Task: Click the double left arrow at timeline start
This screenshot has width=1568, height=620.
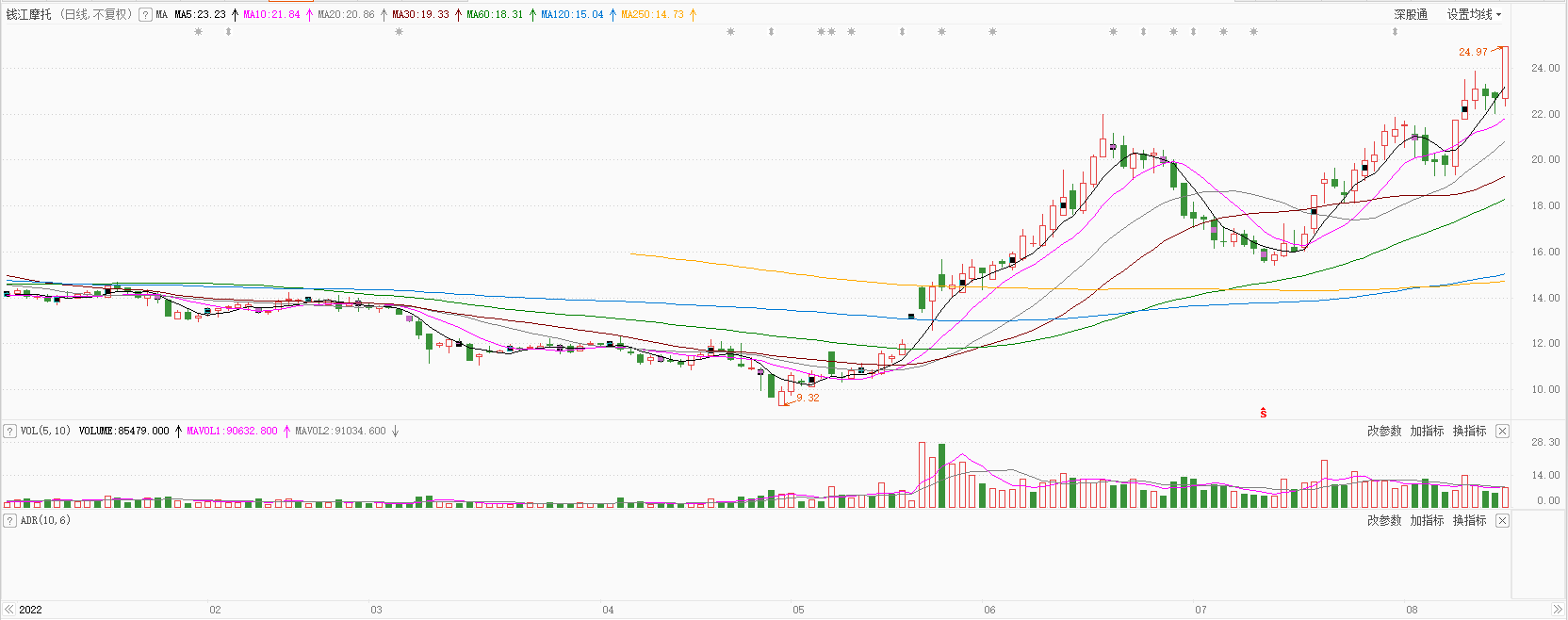Action: 9,610
